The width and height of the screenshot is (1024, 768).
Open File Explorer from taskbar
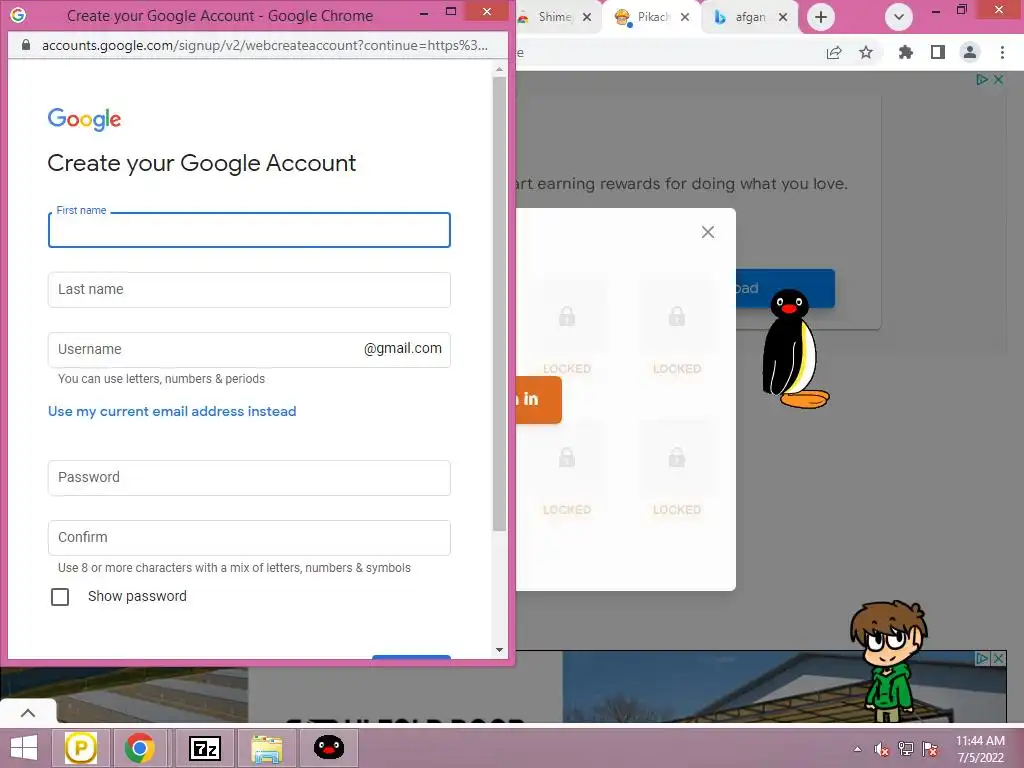click(x=267, y=748)
